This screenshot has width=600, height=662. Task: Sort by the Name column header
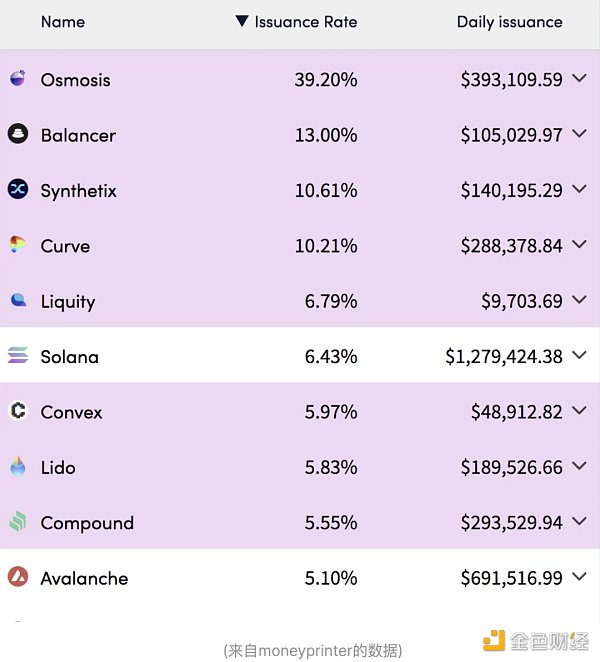(63, 22)
